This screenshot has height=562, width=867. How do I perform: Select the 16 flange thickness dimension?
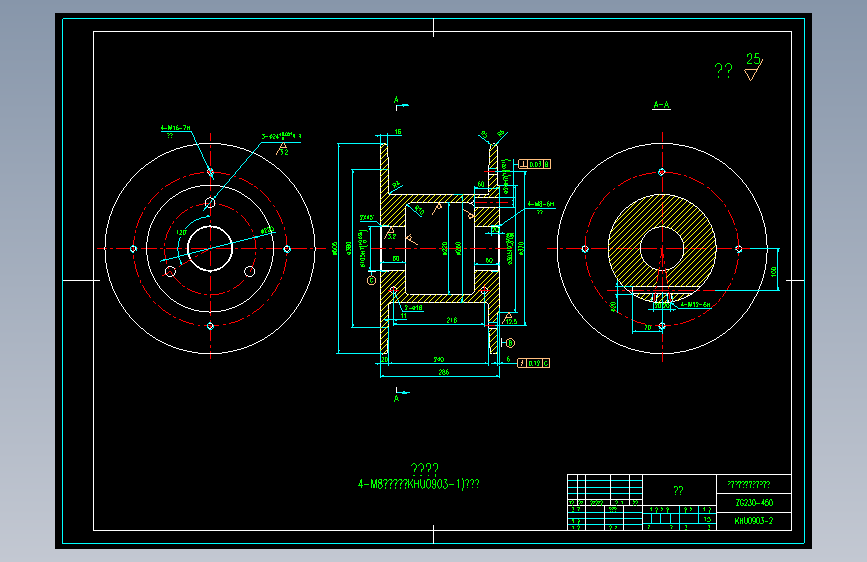pos(398,132)
